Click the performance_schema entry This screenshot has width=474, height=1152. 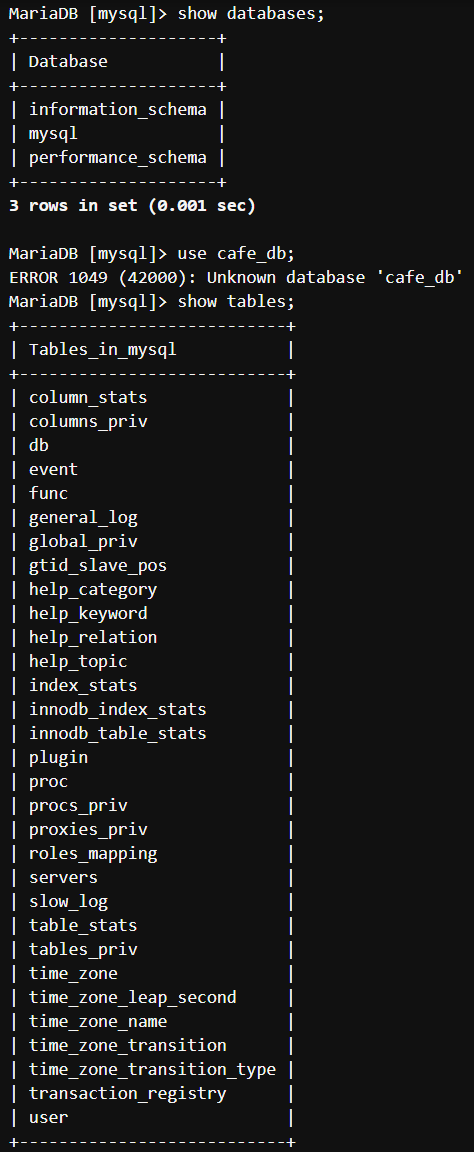click(118, 158)
